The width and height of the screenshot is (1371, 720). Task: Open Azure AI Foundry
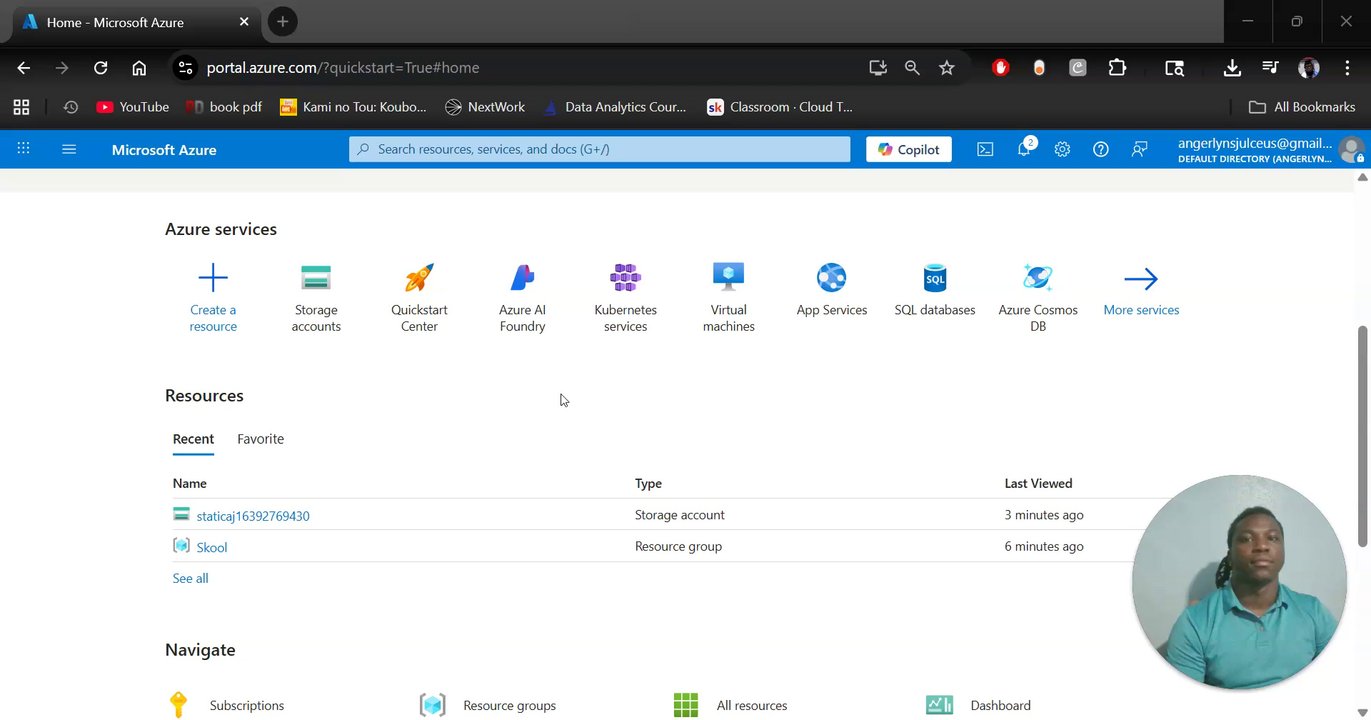click(522, 296)
